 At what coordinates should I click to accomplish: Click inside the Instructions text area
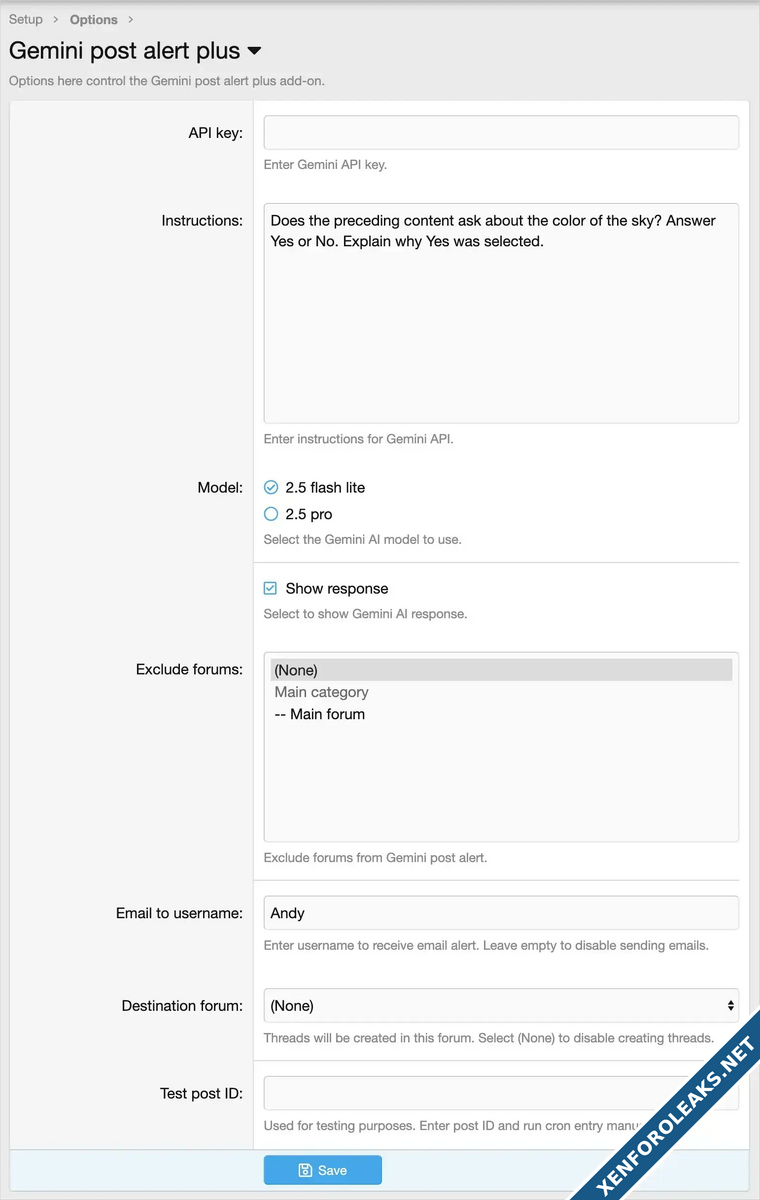click(x=500, y=320)
